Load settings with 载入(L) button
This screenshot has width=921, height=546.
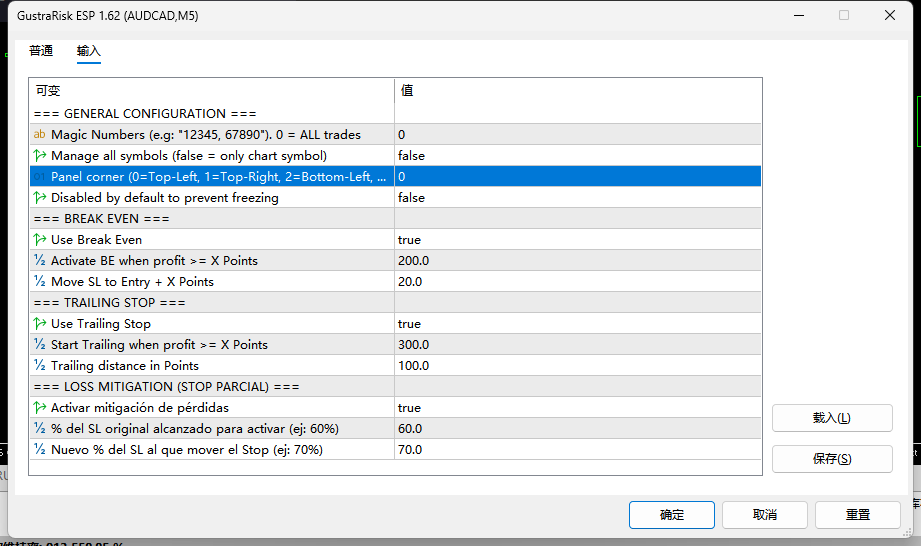(x=832, y=418)
